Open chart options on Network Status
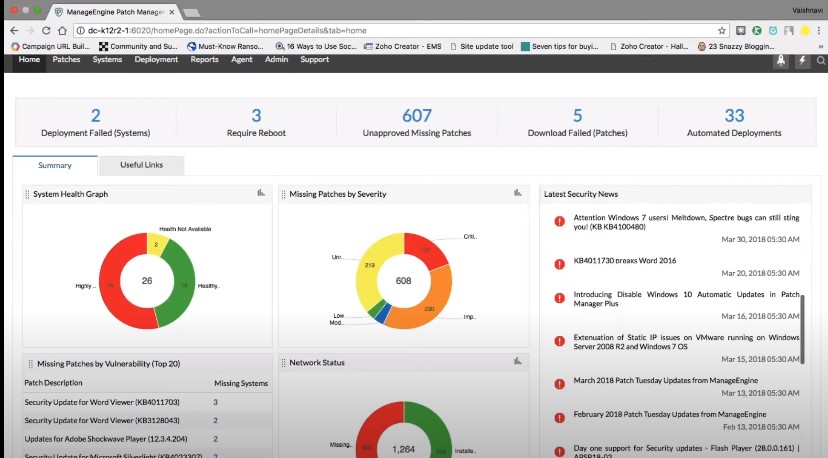Viewport: 828px width, 458px height. (518, 361)
